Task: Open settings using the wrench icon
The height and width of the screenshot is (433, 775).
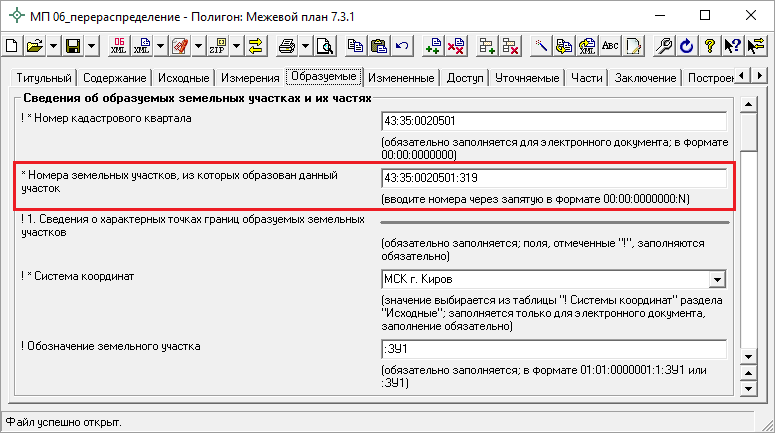Action: point(664,46)
